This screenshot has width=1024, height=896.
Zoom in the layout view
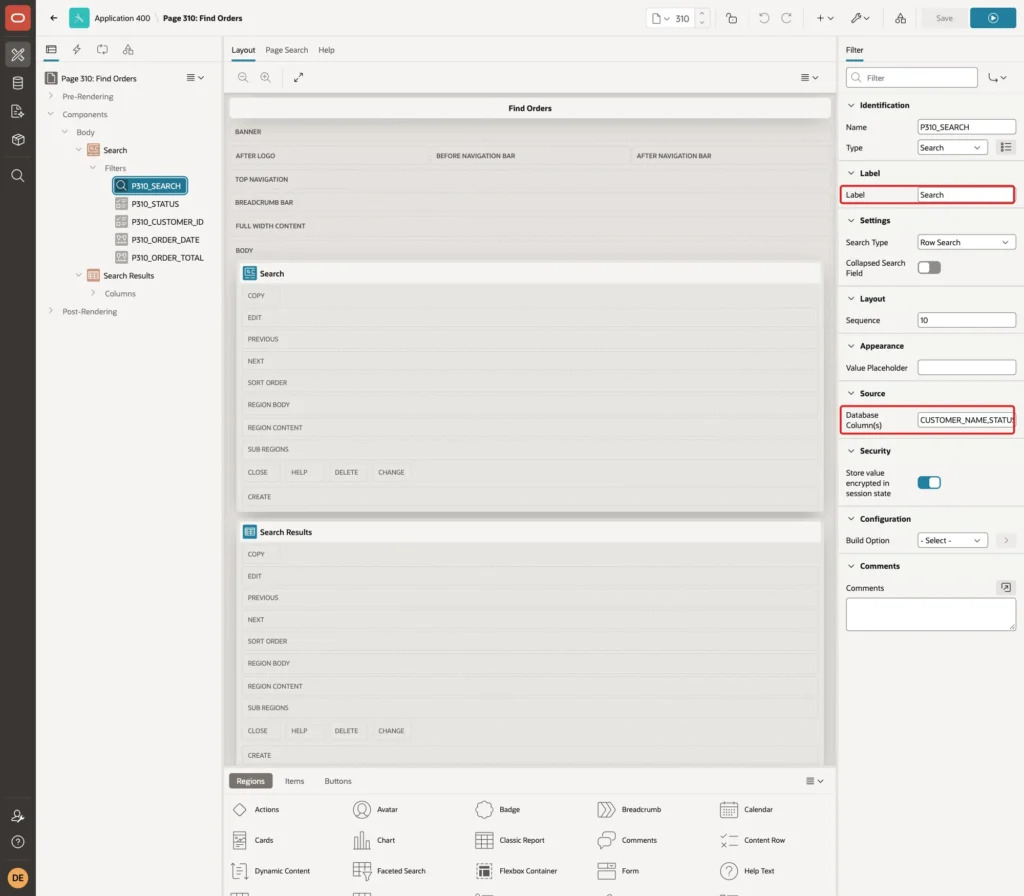[266, 77]
